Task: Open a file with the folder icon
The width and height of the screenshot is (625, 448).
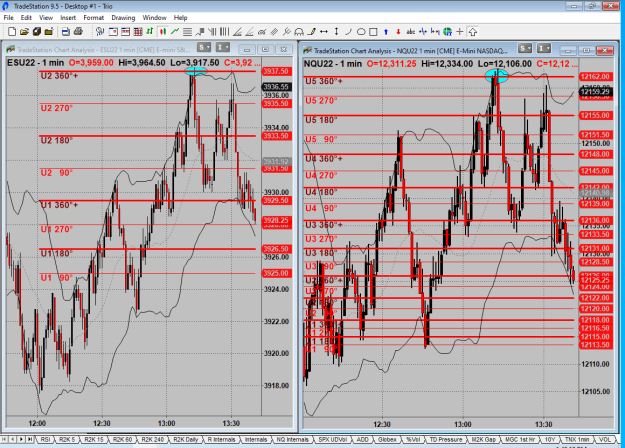Action: (24, 32)
